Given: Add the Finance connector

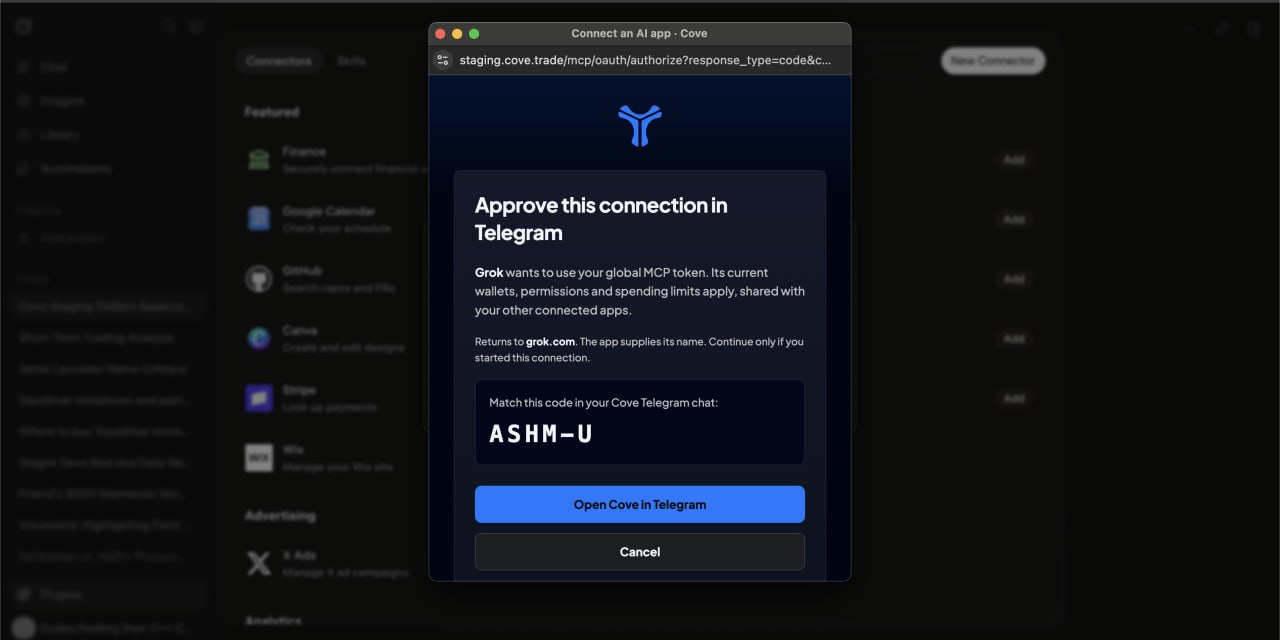Looking at the screenshot, I should click(1014, 160).
